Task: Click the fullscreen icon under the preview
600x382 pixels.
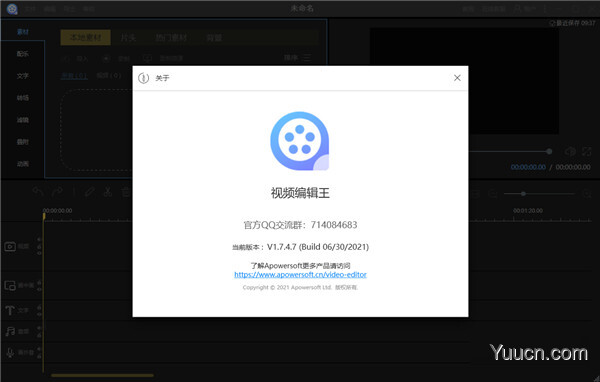Action: (587, 152)
